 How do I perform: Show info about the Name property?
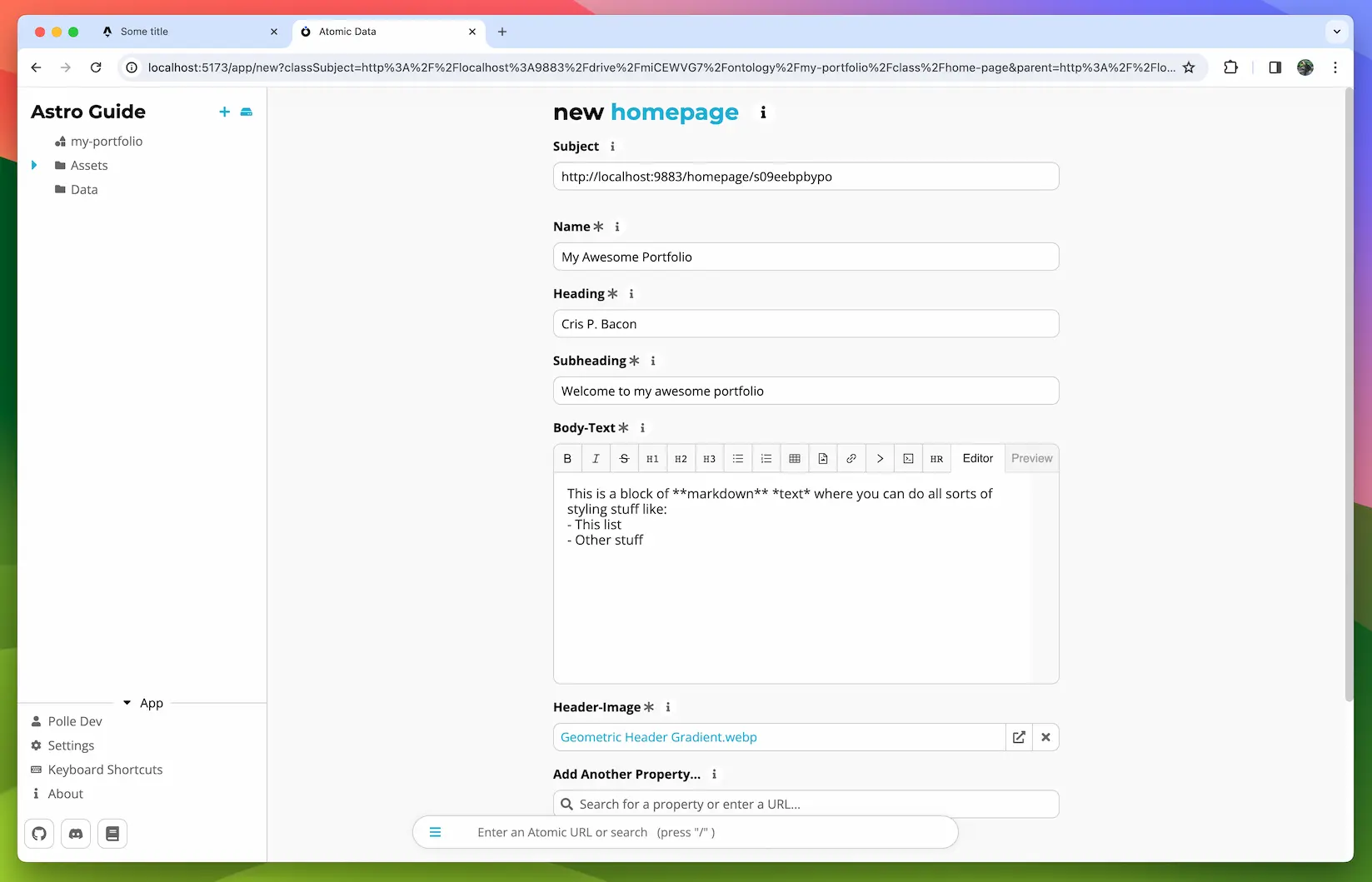coord(617,227)
